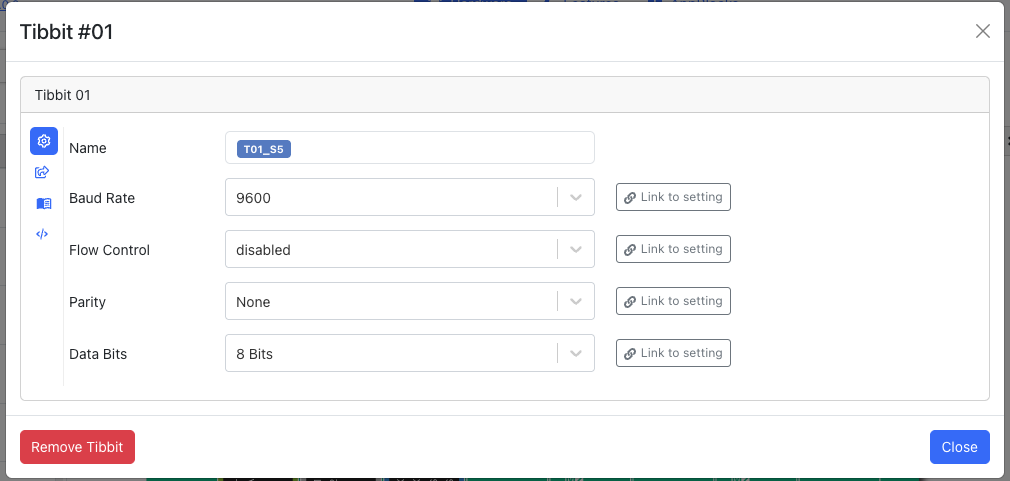Open the documentation book icon
Screen dimensions: 1010x481
[44, 203]
